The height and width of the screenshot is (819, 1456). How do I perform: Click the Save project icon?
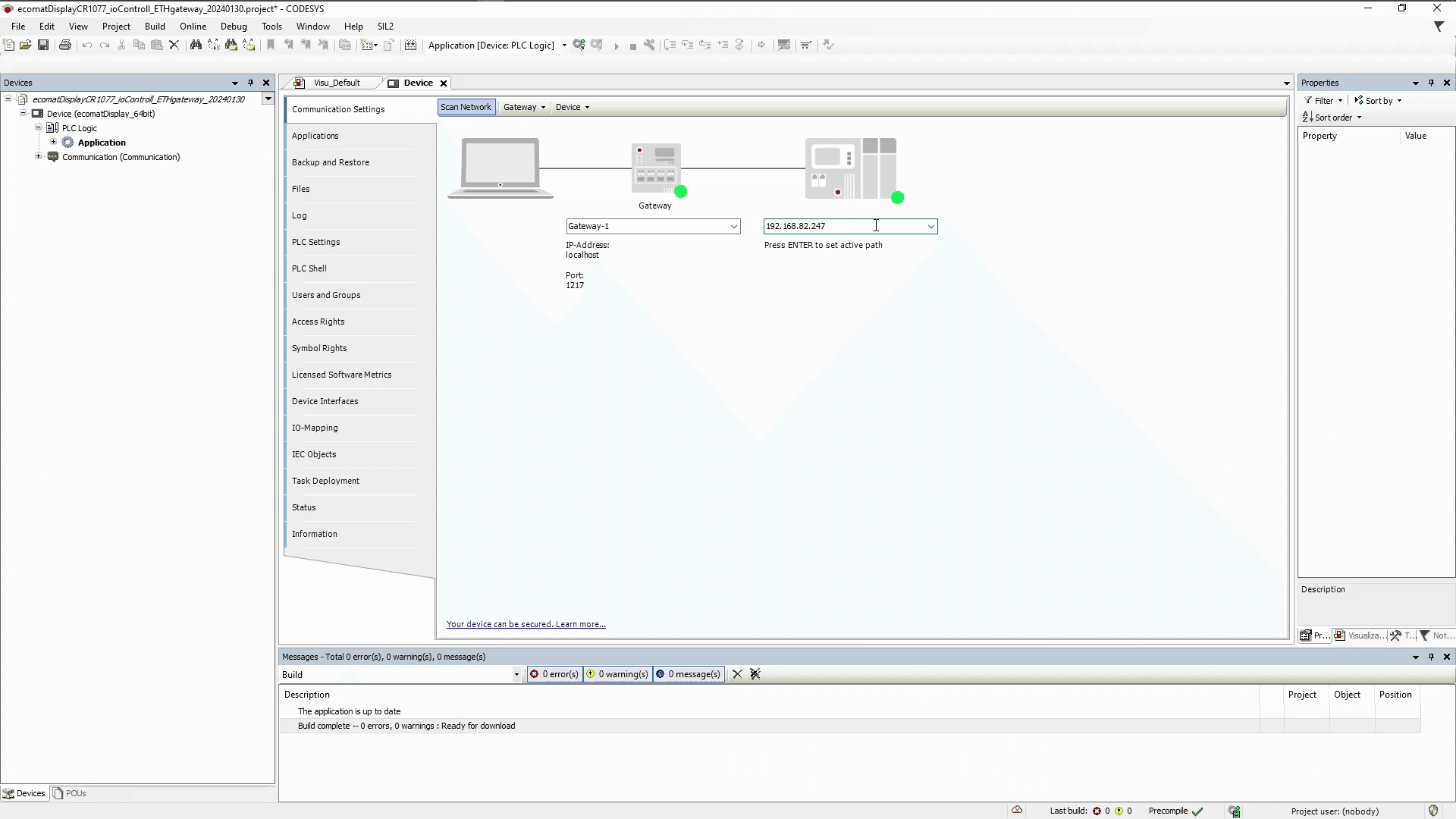click(x=43, y=45)
